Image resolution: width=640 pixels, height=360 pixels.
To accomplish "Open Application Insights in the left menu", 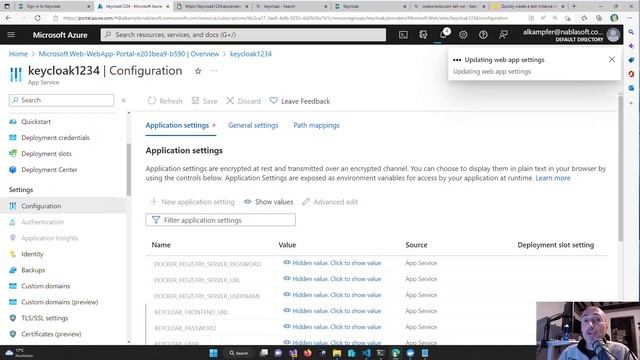I will click(49, 238).
